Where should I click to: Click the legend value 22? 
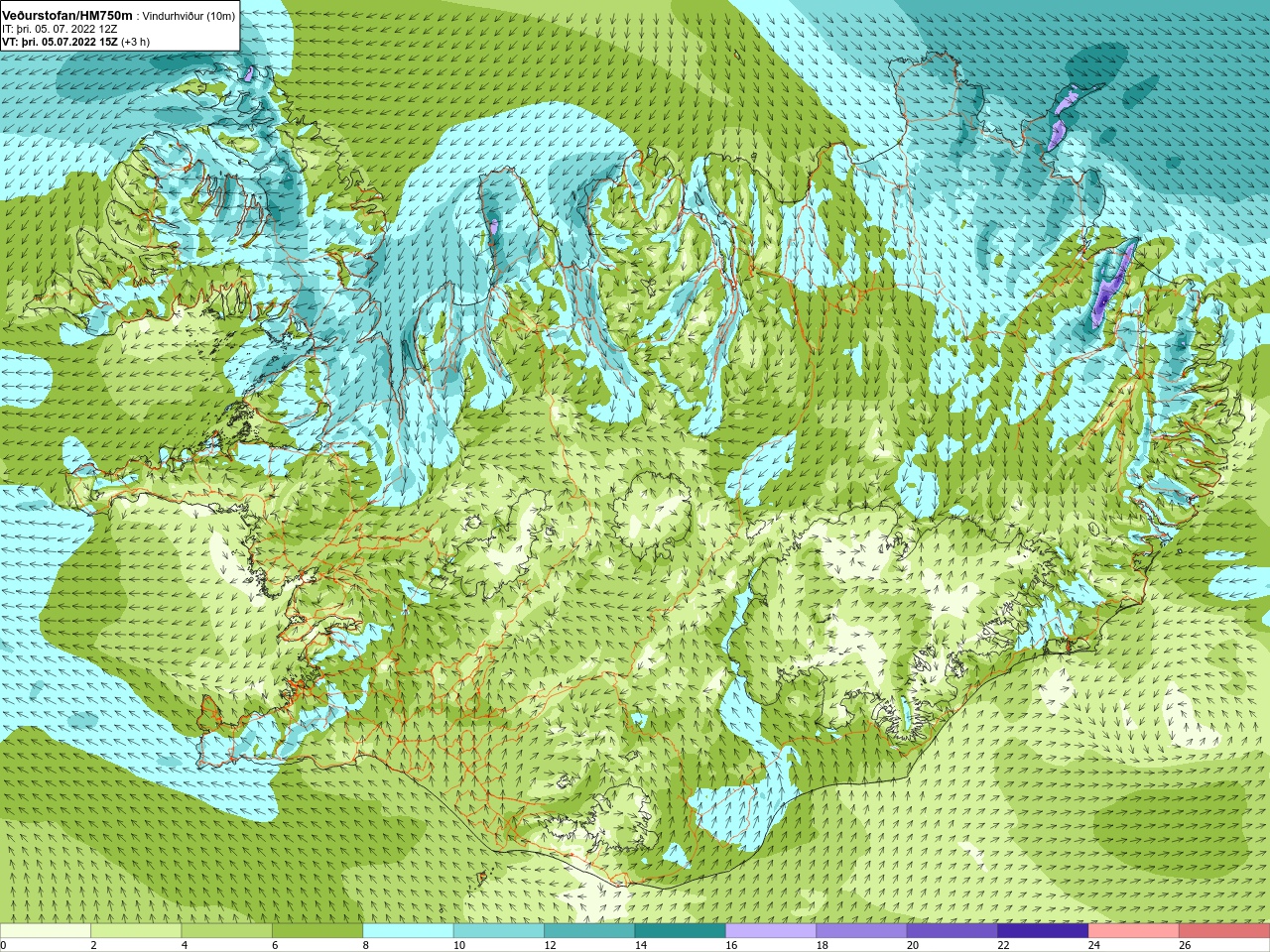click(x=1003, y=945)
